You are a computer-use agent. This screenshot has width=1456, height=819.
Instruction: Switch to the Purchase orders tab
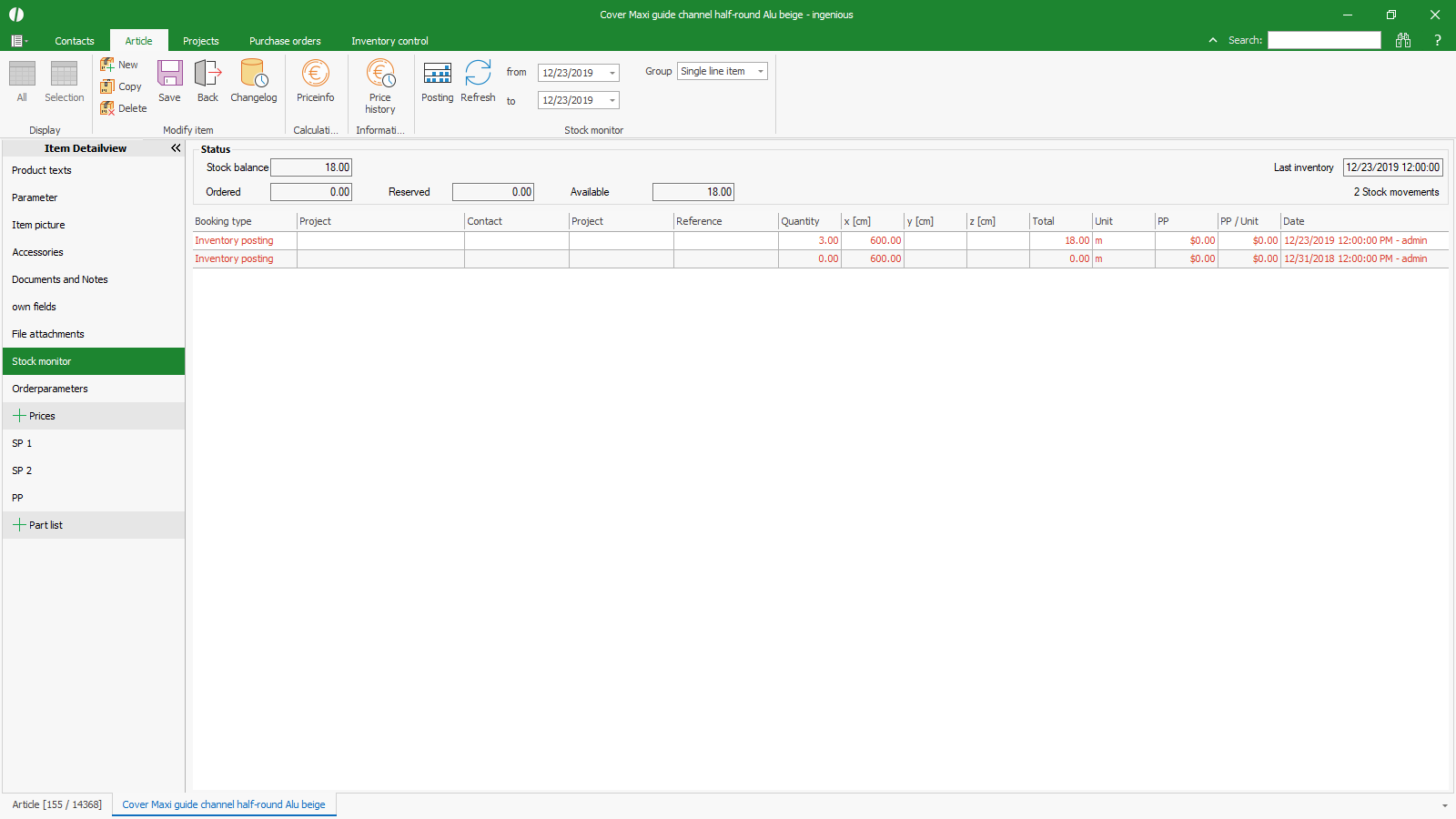[285, 41]
